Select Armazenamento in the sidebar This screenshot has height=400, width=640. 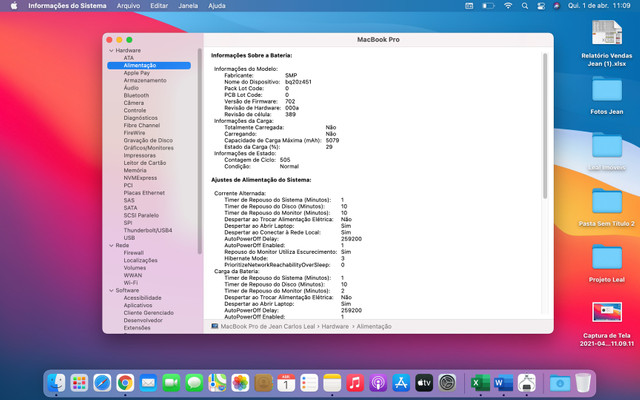click(145, 80)
